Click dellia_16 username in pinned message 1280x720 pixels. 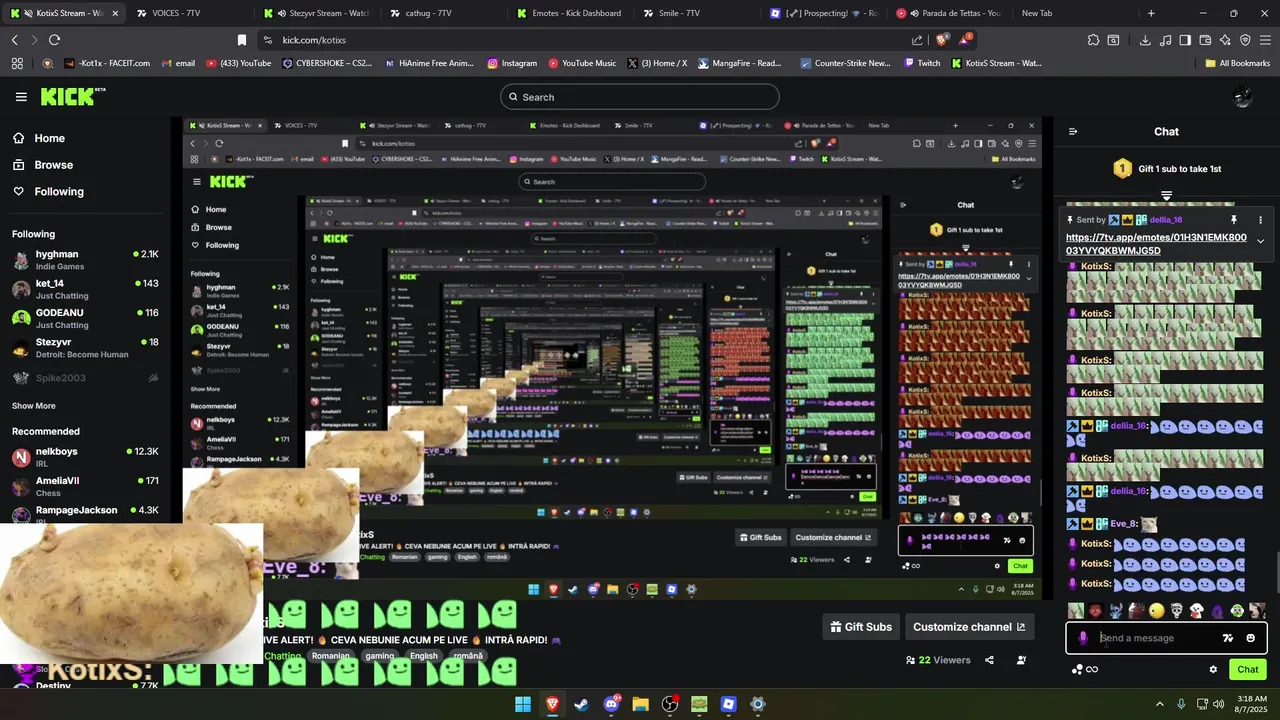click(1166, 220)
